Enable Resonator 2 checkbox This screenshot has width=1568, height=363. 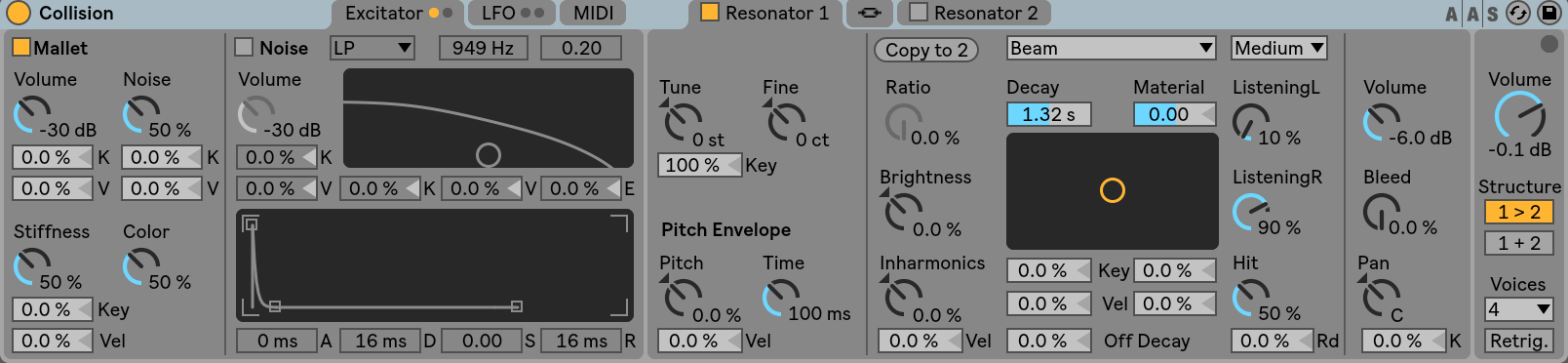pos(918,12)
